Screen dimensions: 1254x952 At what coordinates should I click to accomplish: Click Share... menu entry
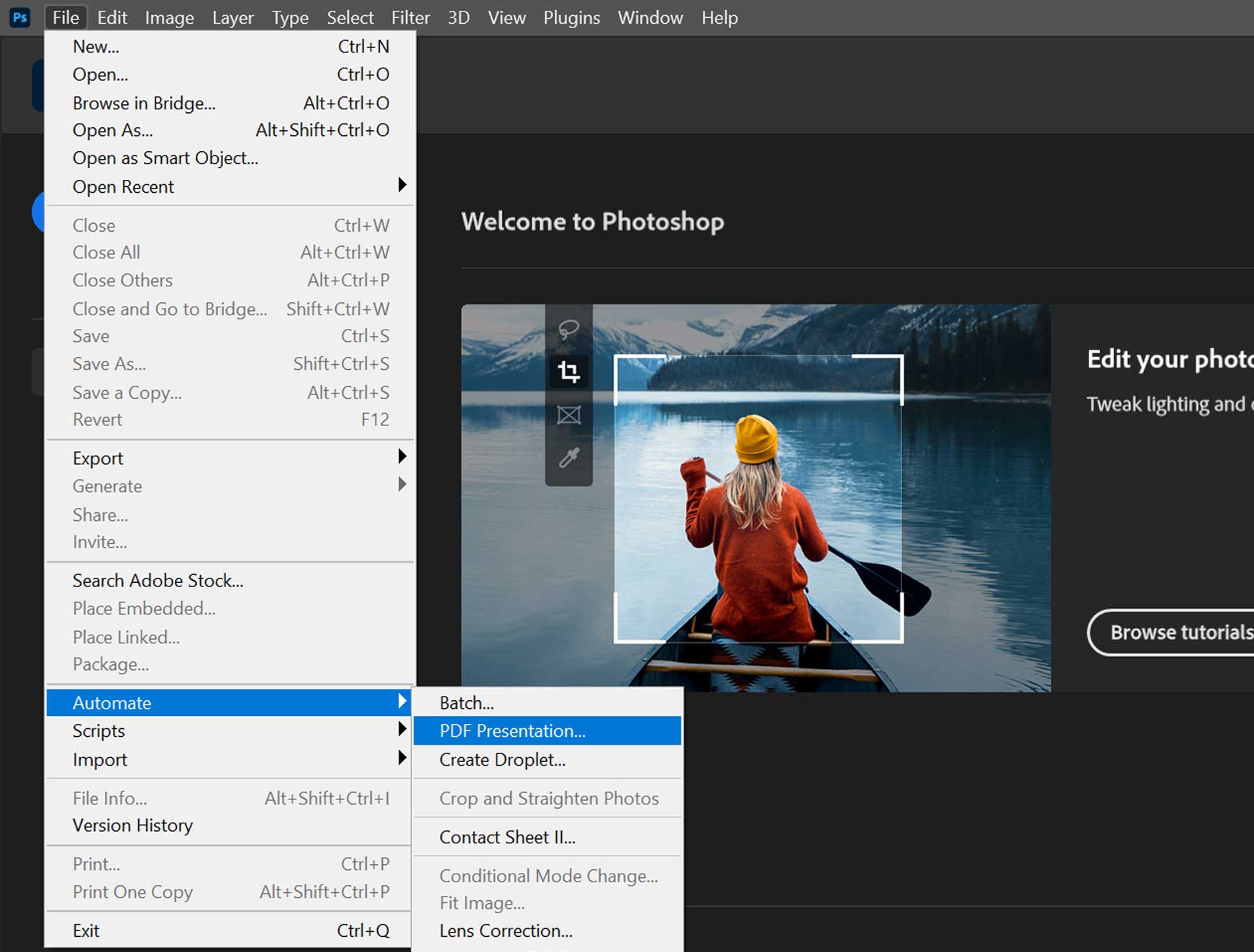pos(230,515)
